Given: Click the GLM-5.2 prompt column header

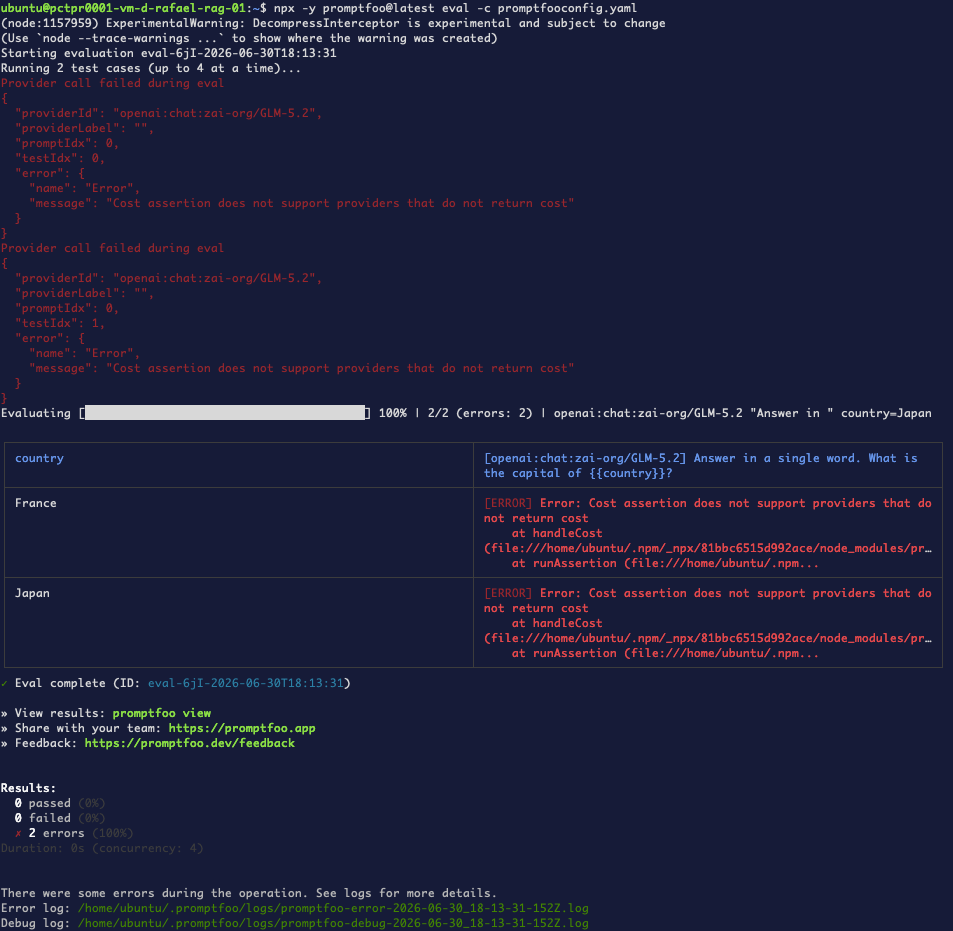Looking at the screenshot, I should point(708,465).
